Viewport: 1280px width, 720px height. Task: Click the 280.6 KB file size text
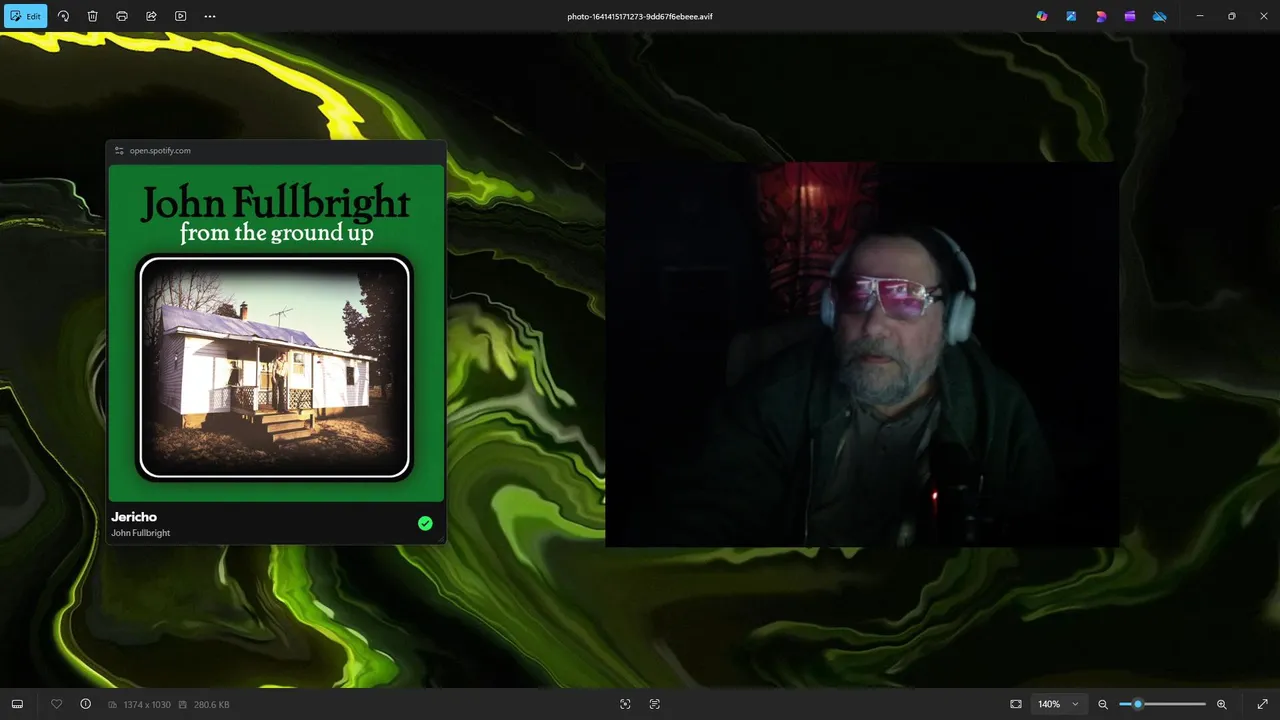point(212,705)
